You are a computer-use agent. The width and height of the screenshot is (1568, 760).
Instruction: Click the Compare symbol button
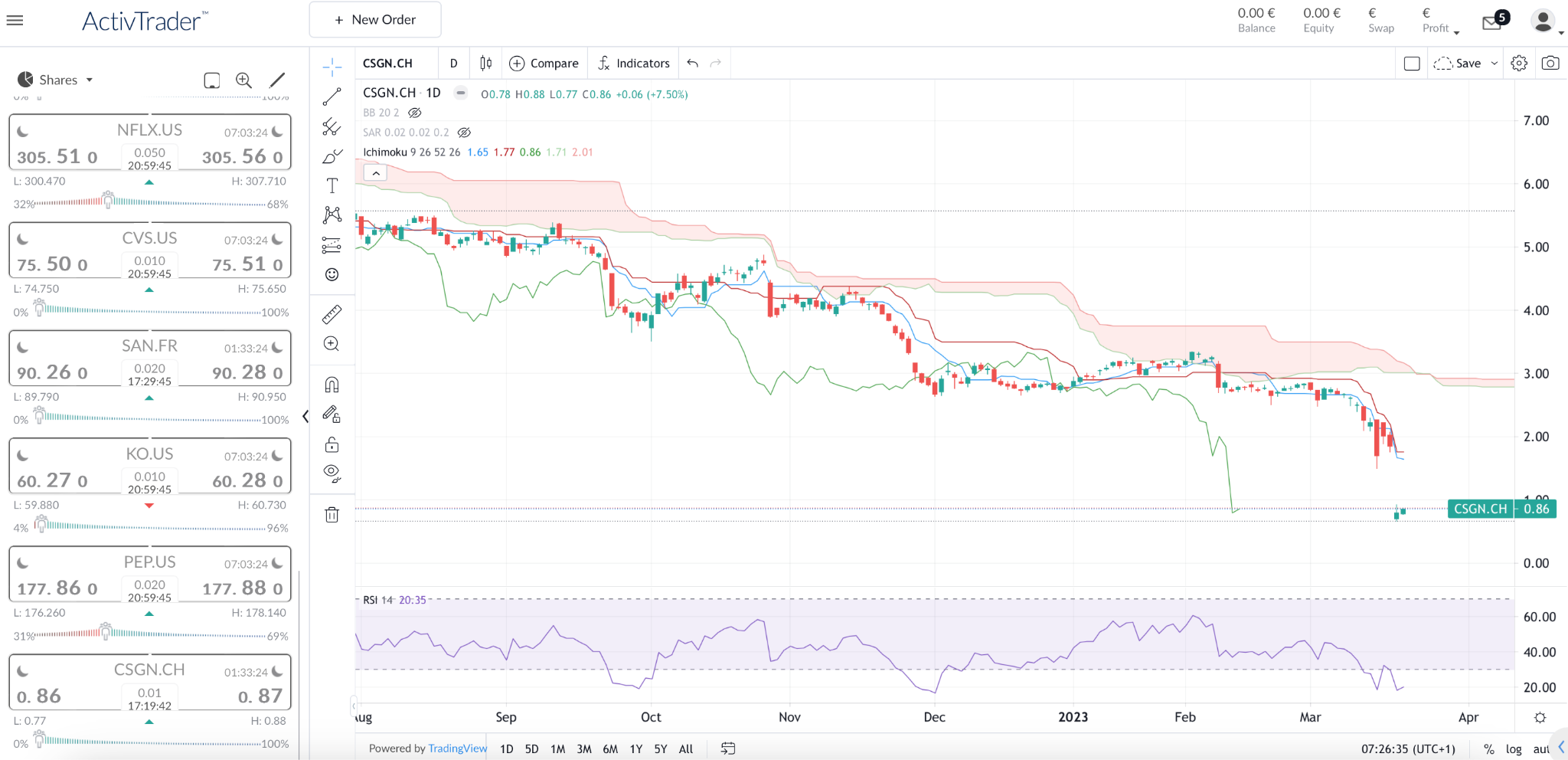click(544, 64)
